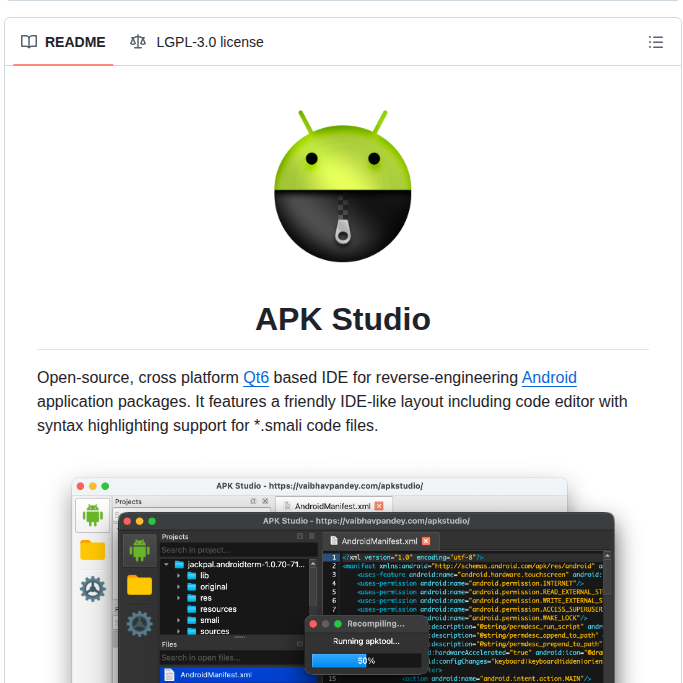Close the Recompiling dialog with red button

[x=313, y=624]
